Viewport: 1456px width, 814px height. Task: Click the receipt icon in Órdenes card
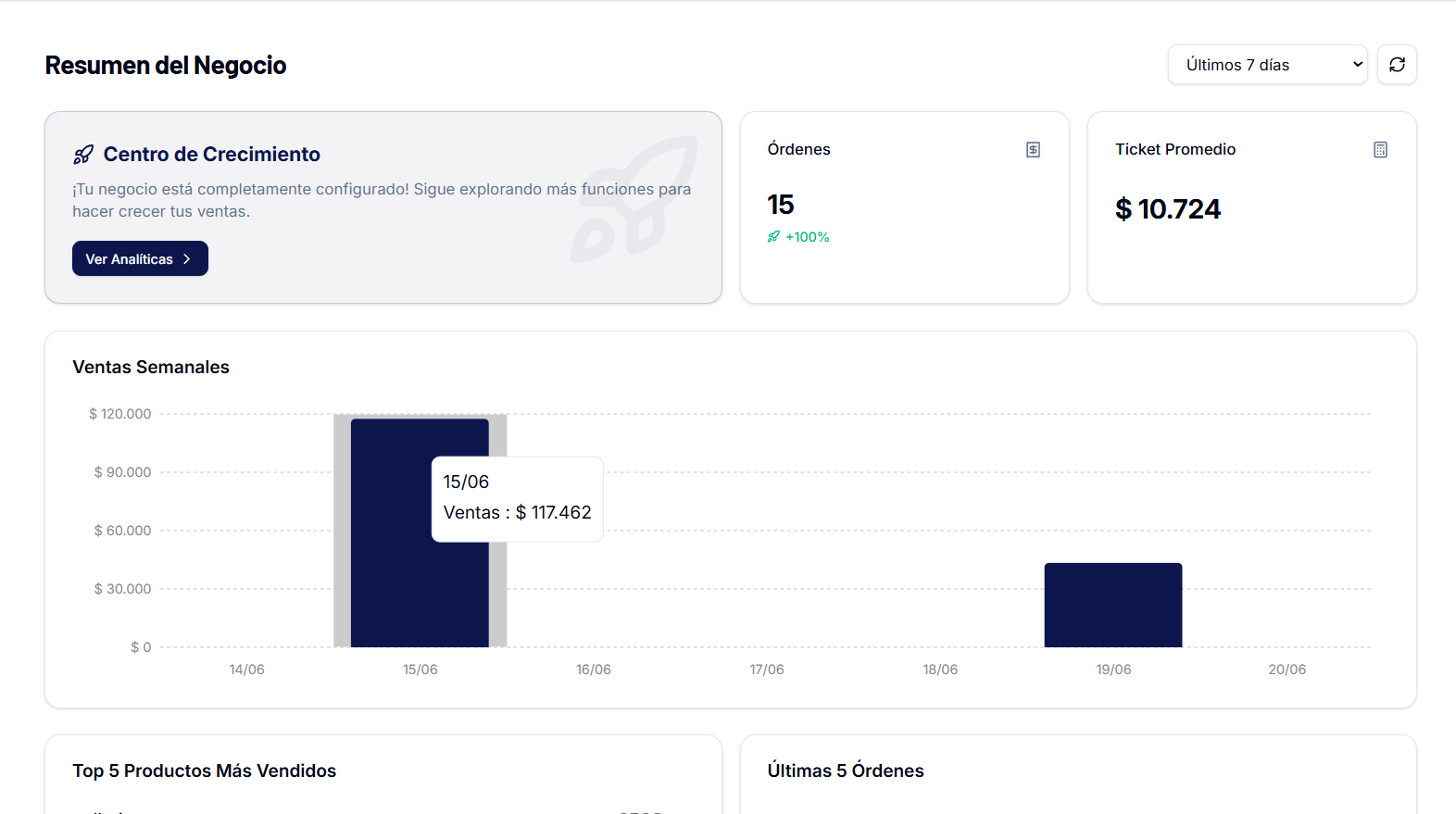[1033, 150]
